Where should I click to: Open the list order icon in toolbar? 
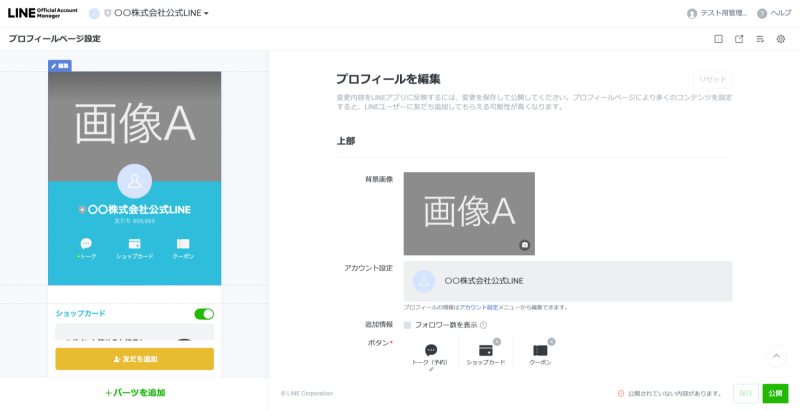click(760, 39)
